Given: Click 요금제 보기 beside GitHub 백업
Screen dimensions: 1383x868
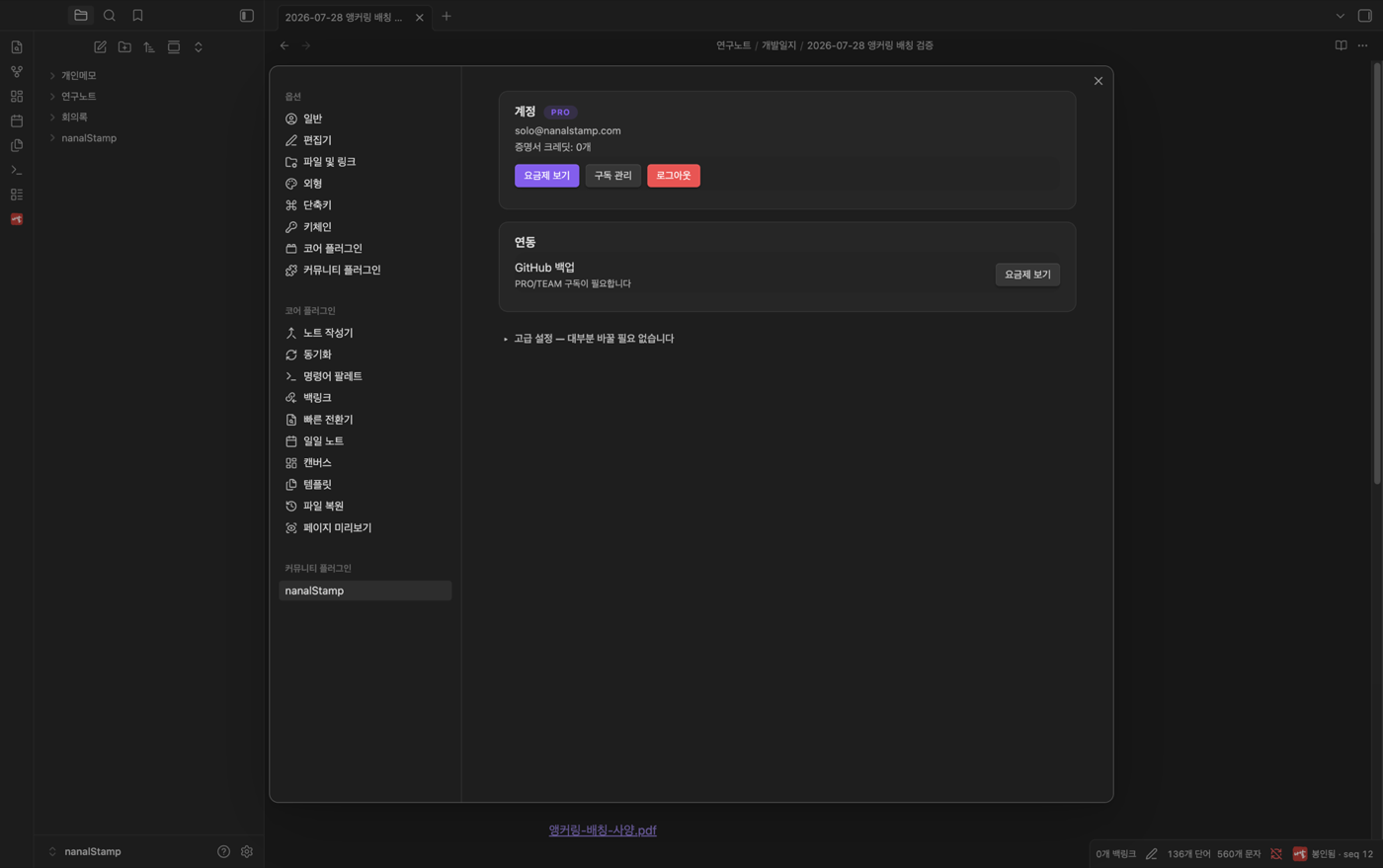Looking at the screenshot, I should click(1027, 275).
